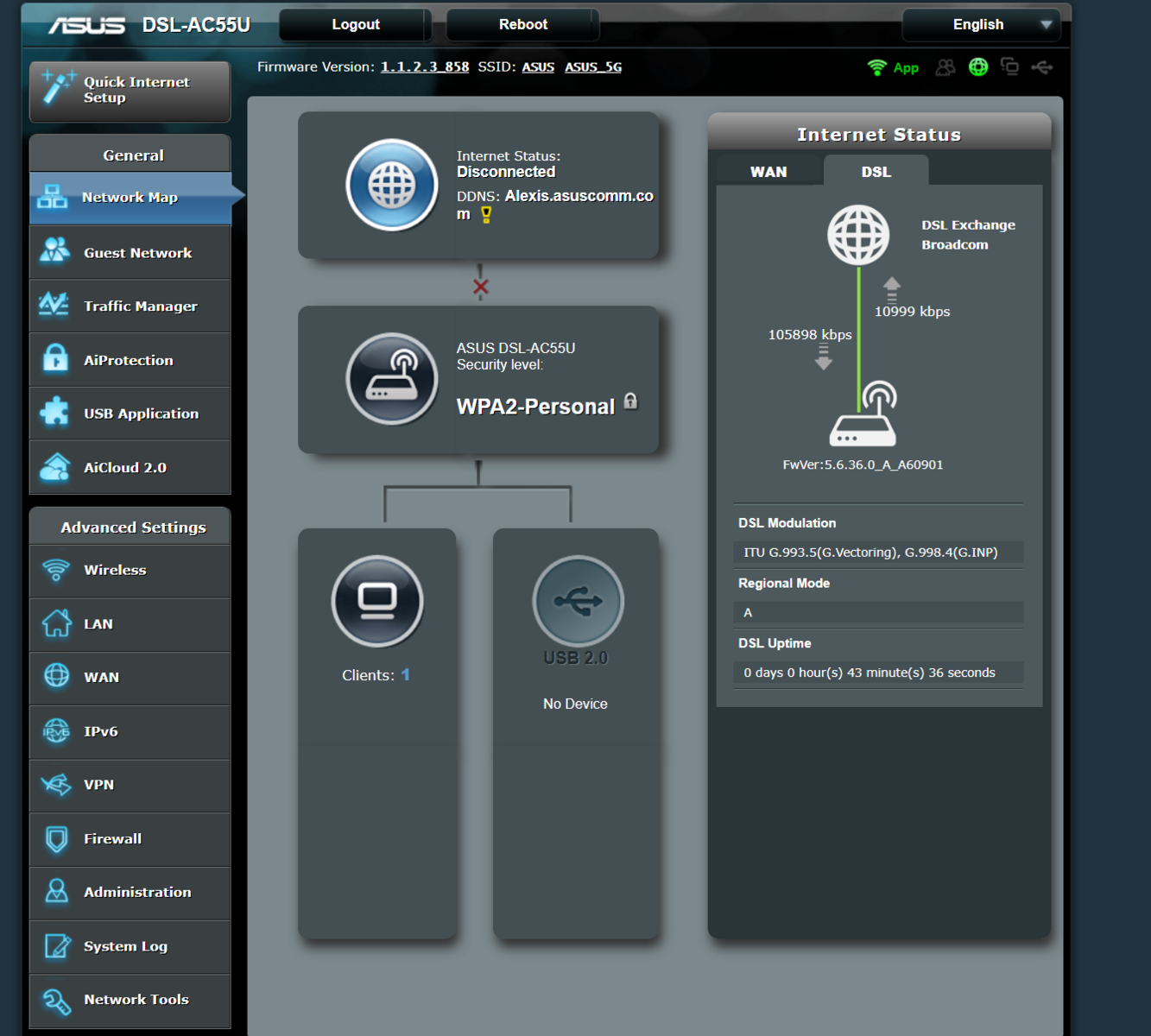
Task: Open the English language dropdown
Action: click(982, 24)
